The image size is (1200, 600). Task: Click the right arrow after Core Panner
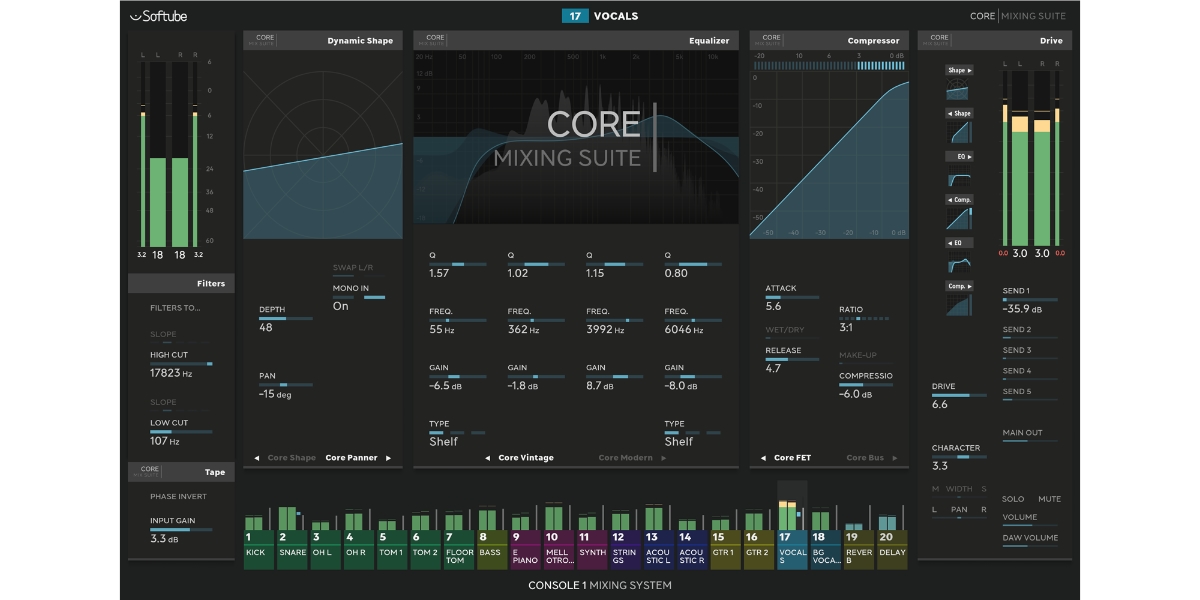point(389,458)
